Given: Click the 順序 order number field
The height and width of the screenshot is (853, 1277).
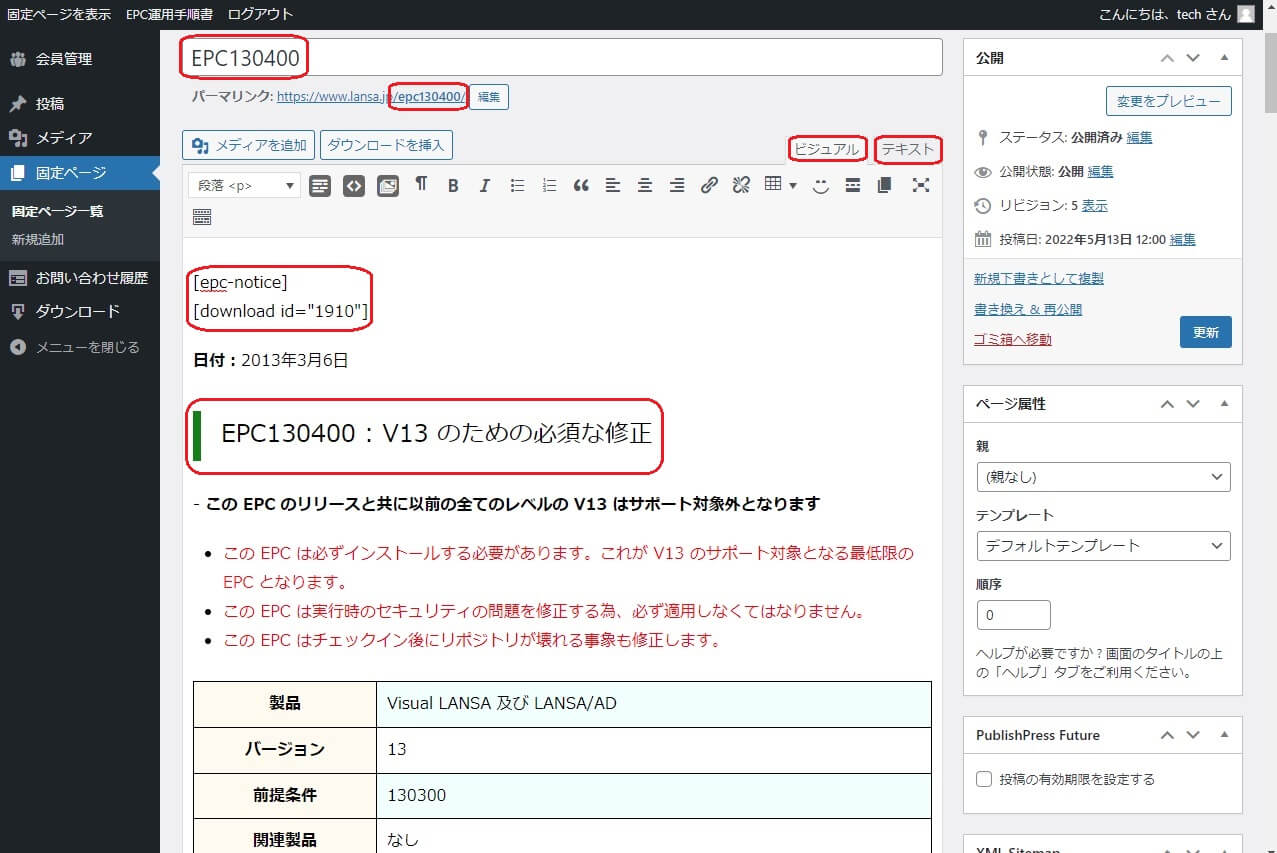Looking at the screenshot, I should [1014, 615].
